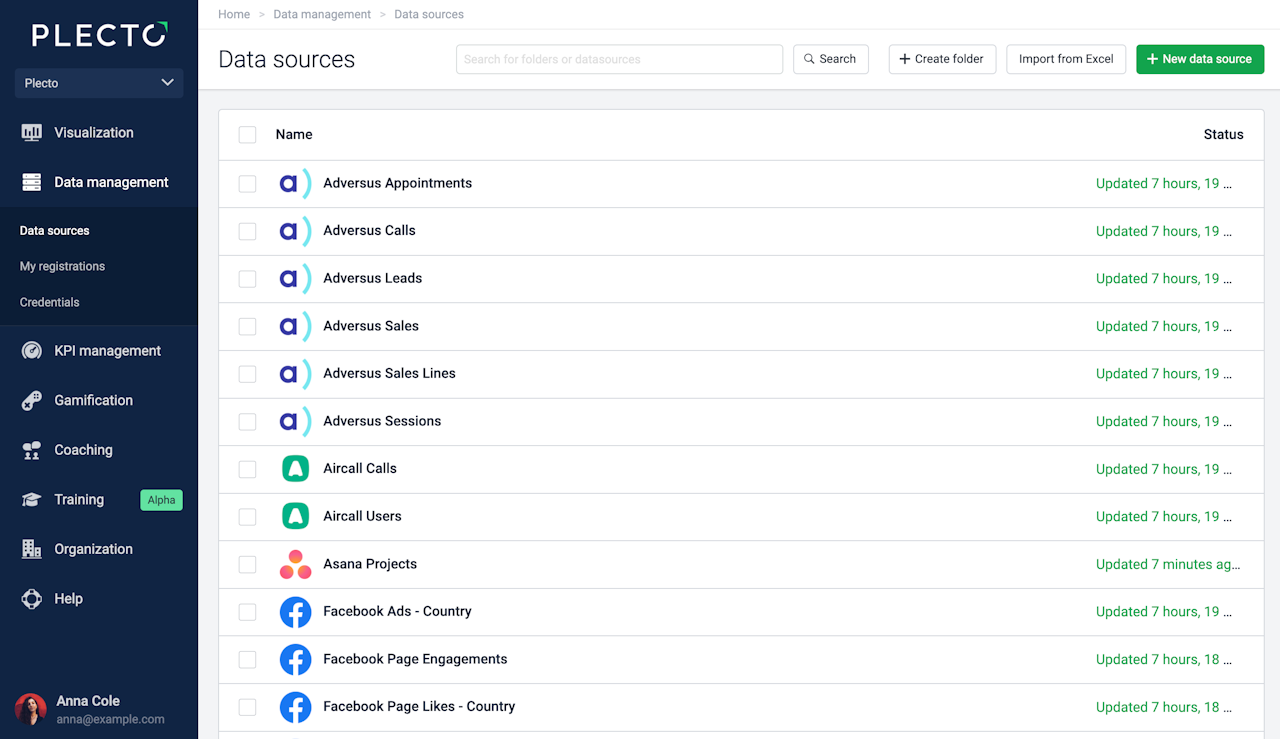Open Credentials in the sidebar

click(x=50, y=302)
